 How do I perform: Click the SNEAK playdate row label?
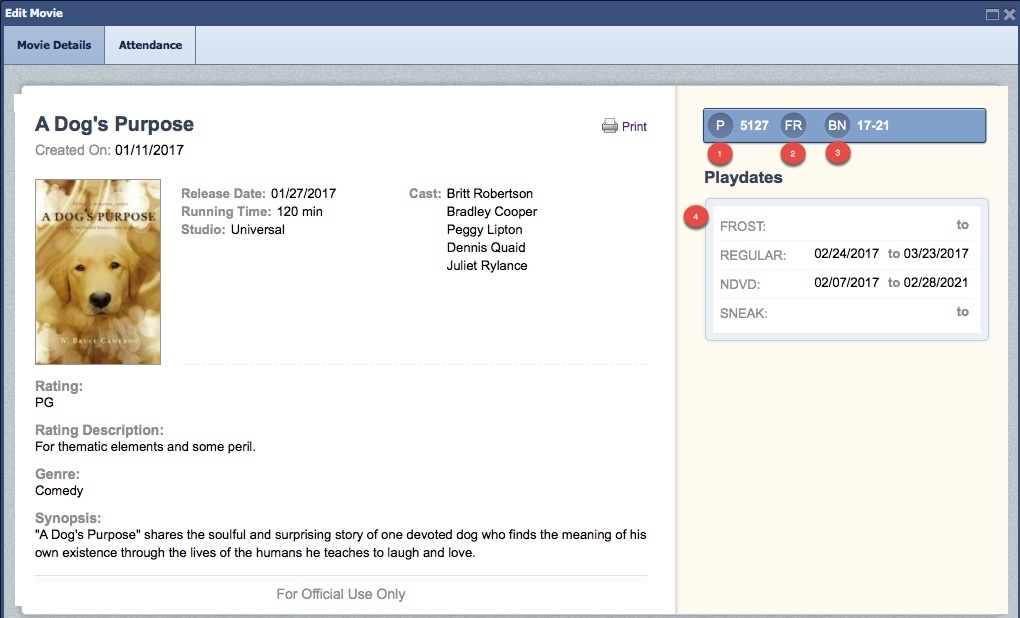tap(743, 313)
